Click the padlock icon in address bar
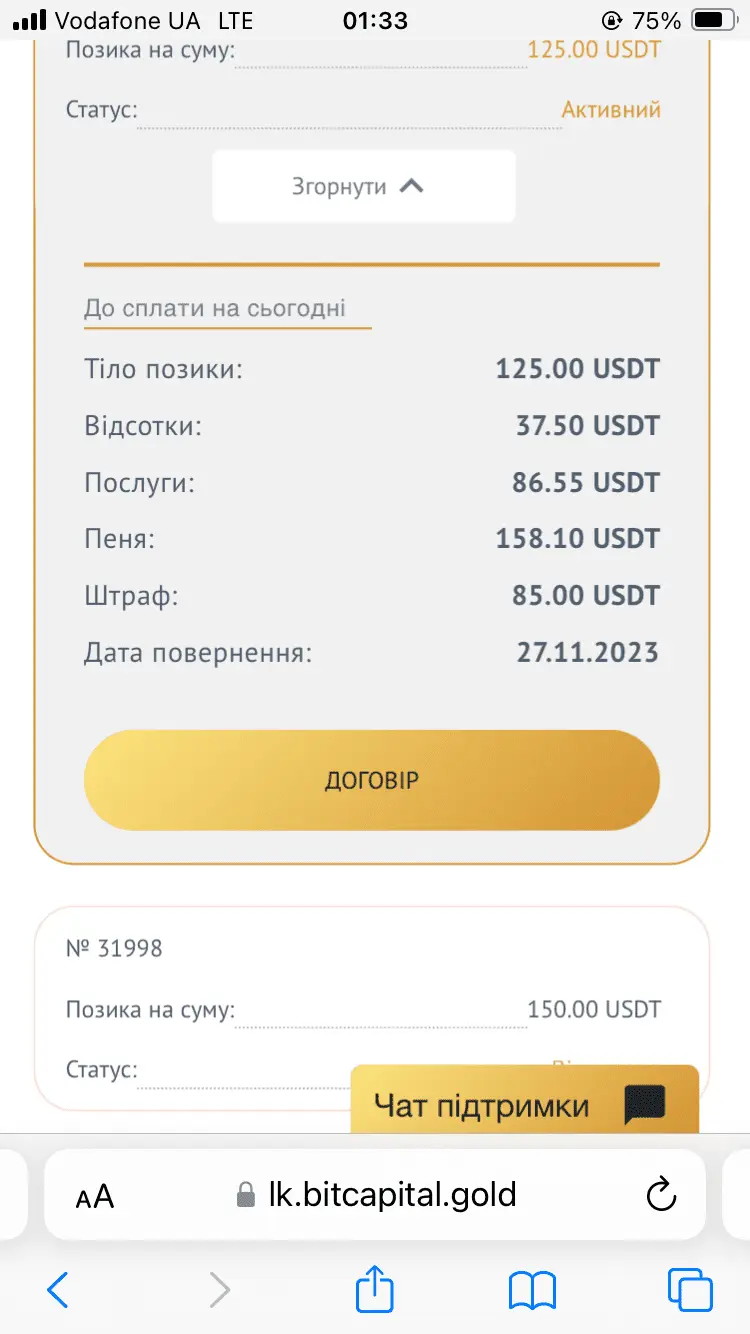This screenshot has width=750, height=1334. (x=246, y=1194)
